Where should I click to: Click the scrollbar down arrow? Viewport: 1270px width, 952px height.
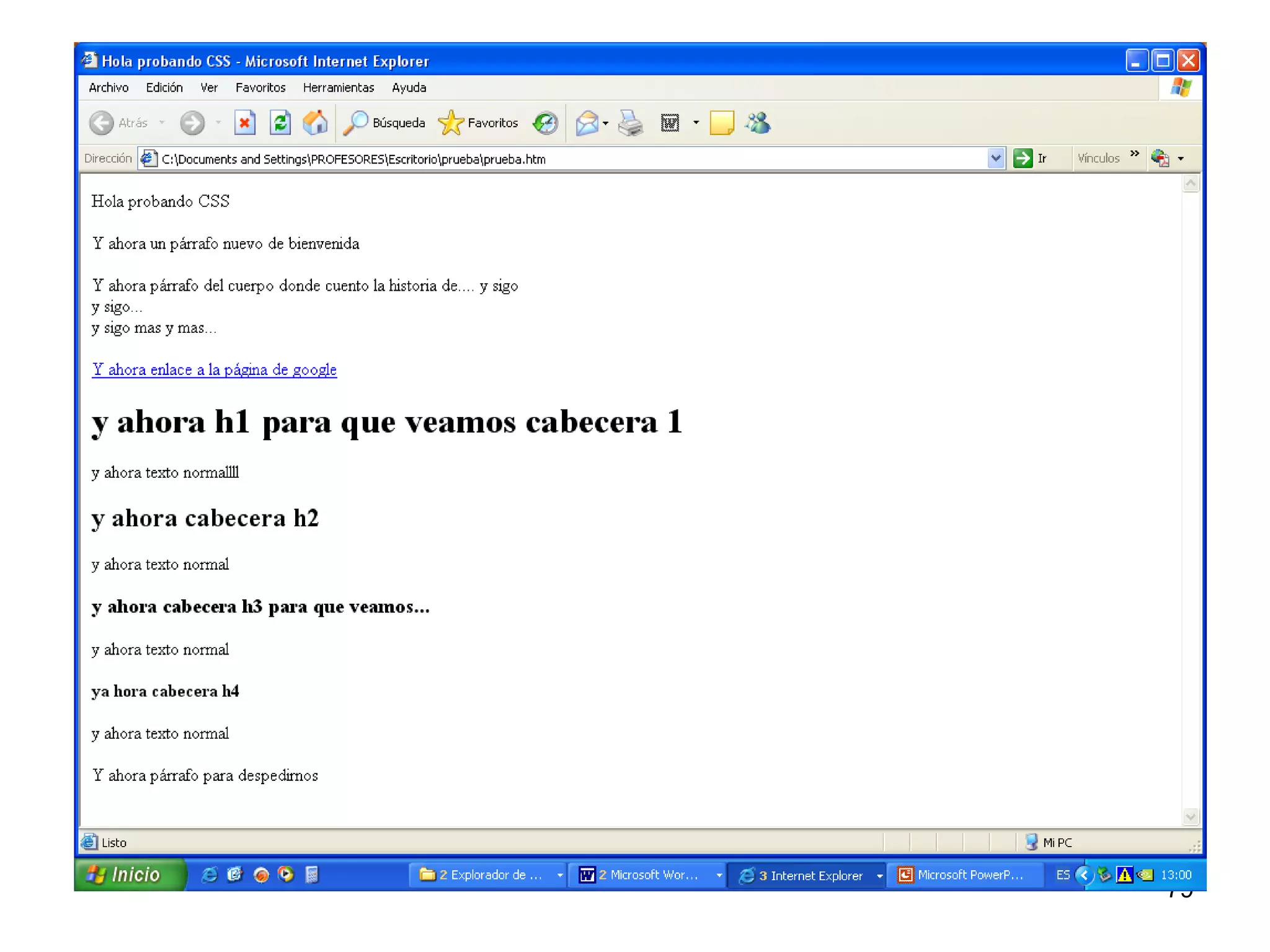(x=1190, y=817)
